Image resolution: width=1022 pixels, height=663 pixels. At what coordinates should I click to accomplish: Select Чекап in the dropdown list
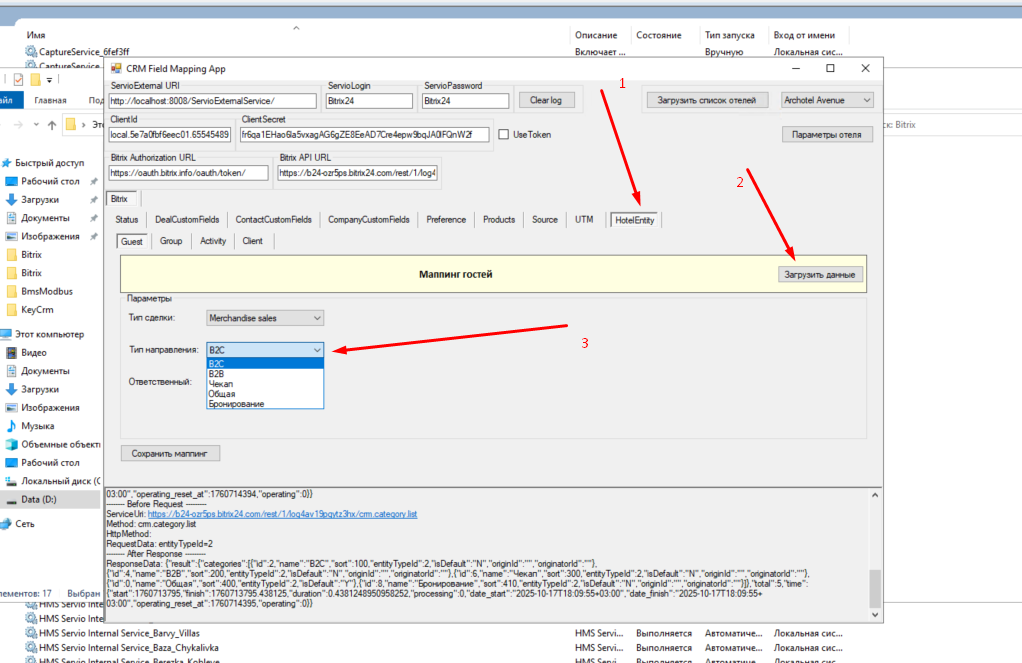coord(221,383)
